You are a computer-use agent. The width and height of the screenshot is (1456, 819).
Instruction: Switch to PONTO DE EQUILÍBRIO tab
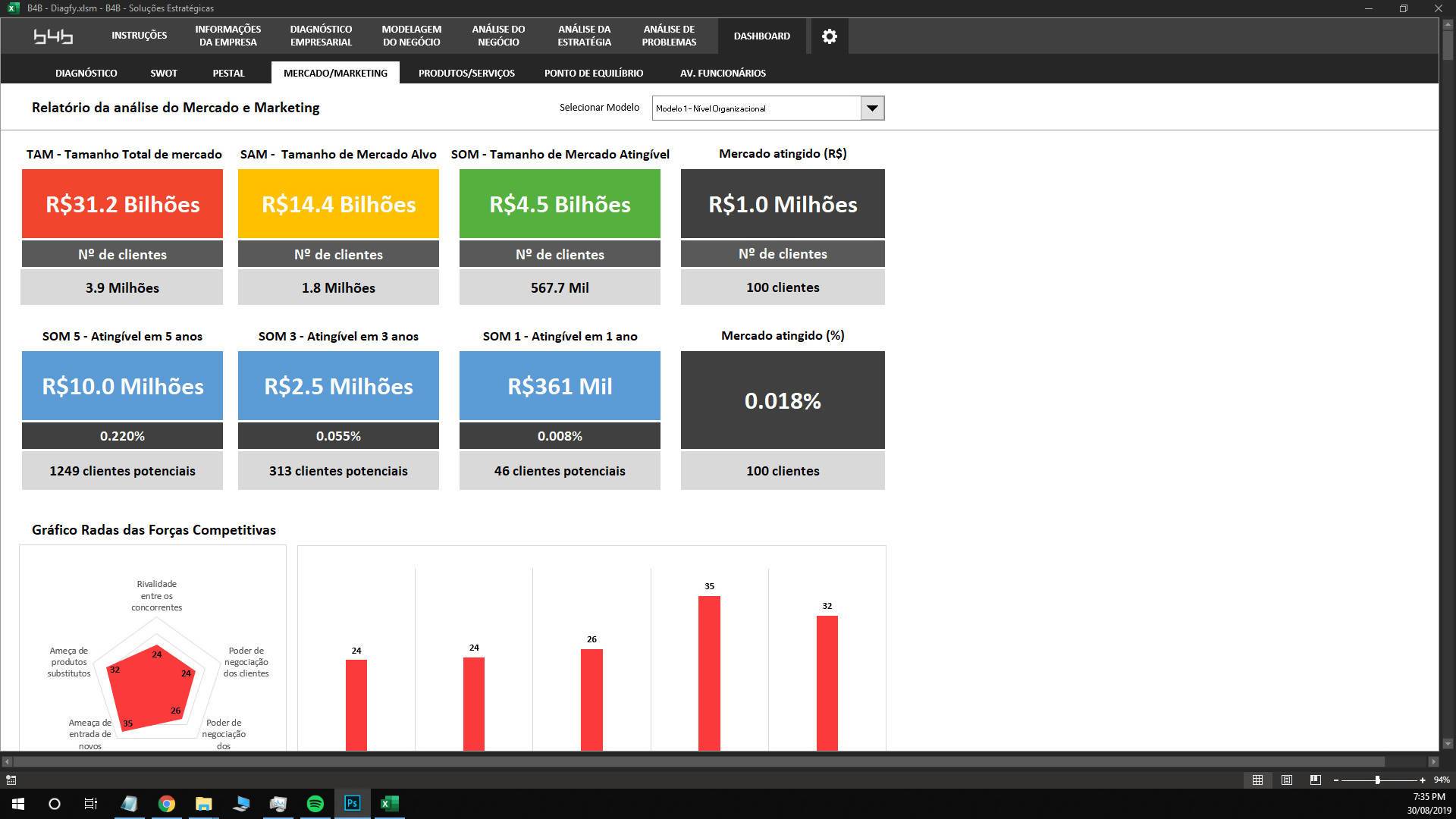(594, 73)
